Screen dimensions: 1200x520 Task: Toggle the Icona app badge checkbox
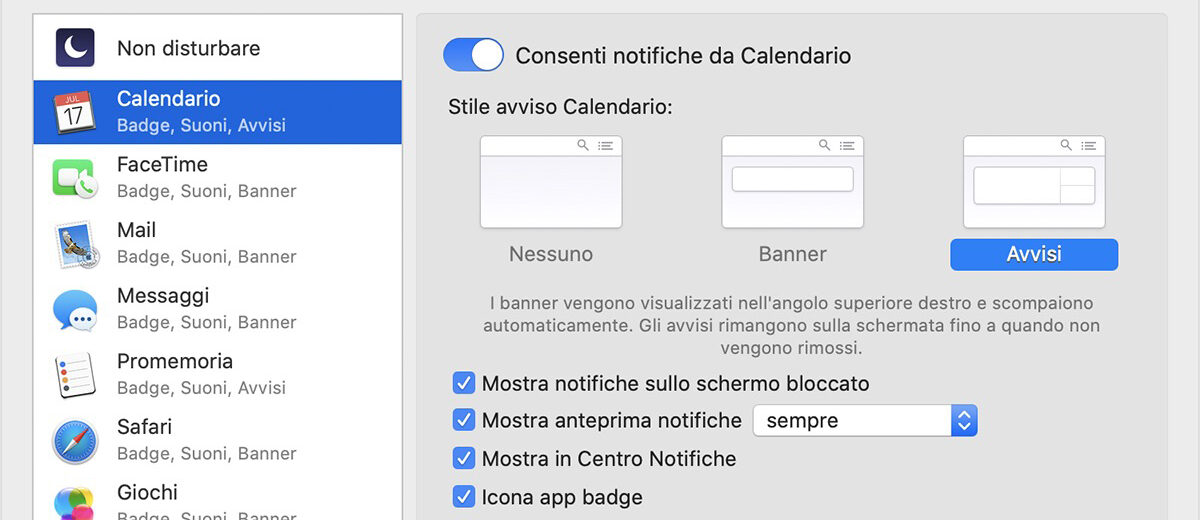pos(464,497)
